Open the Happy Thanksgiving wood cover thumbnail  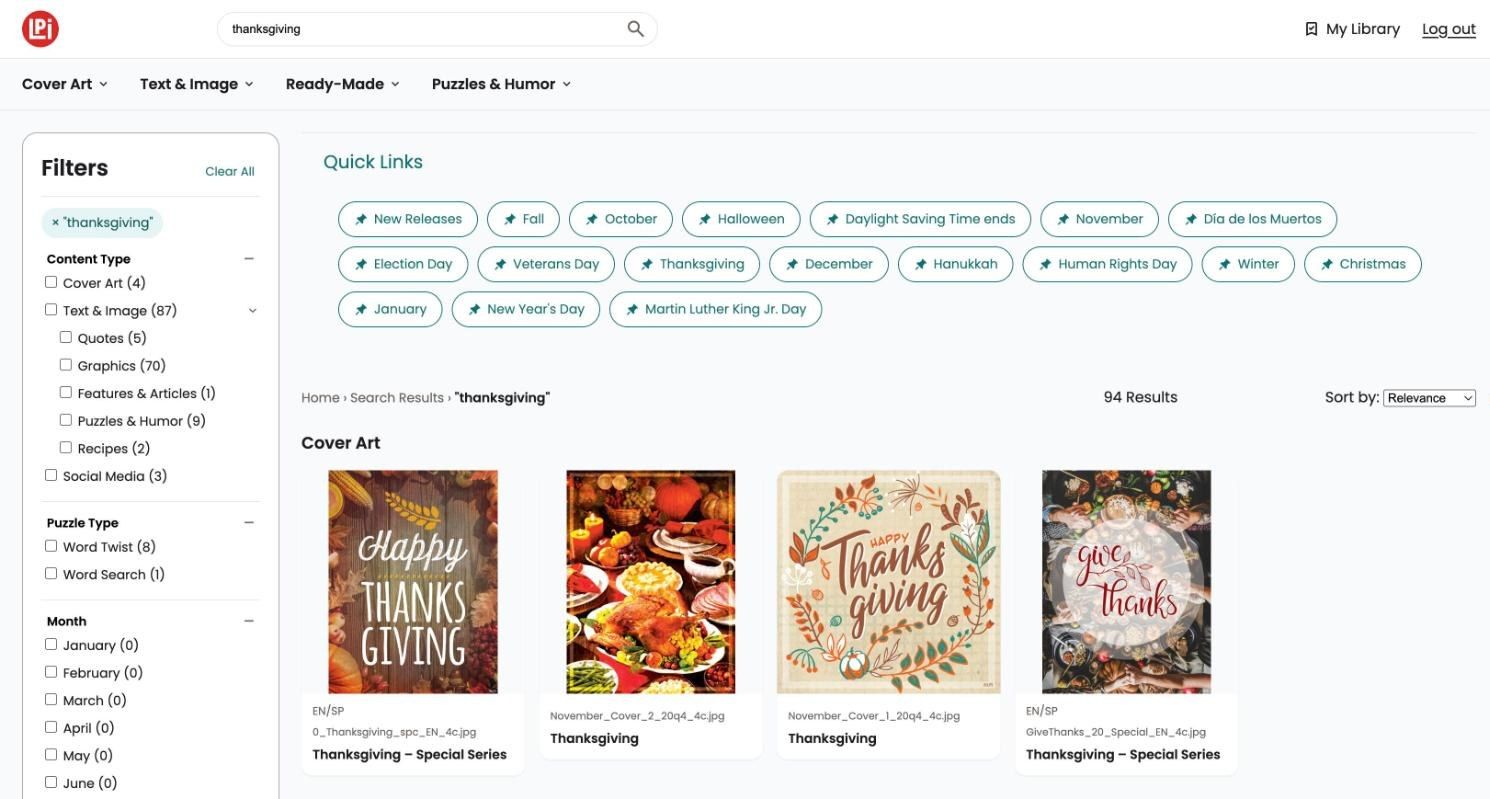[x=413, y=582]
